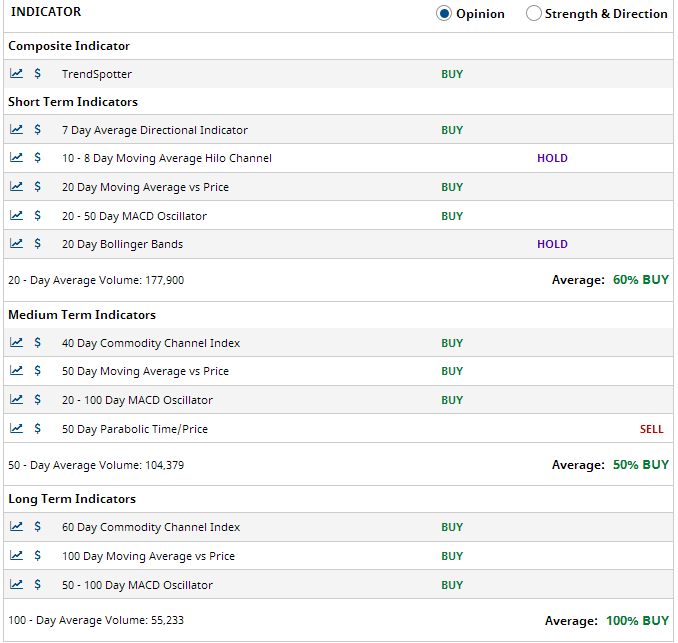Click dollar icon for 40 Day Commodity Channel Index

click(x=38, y=343)
